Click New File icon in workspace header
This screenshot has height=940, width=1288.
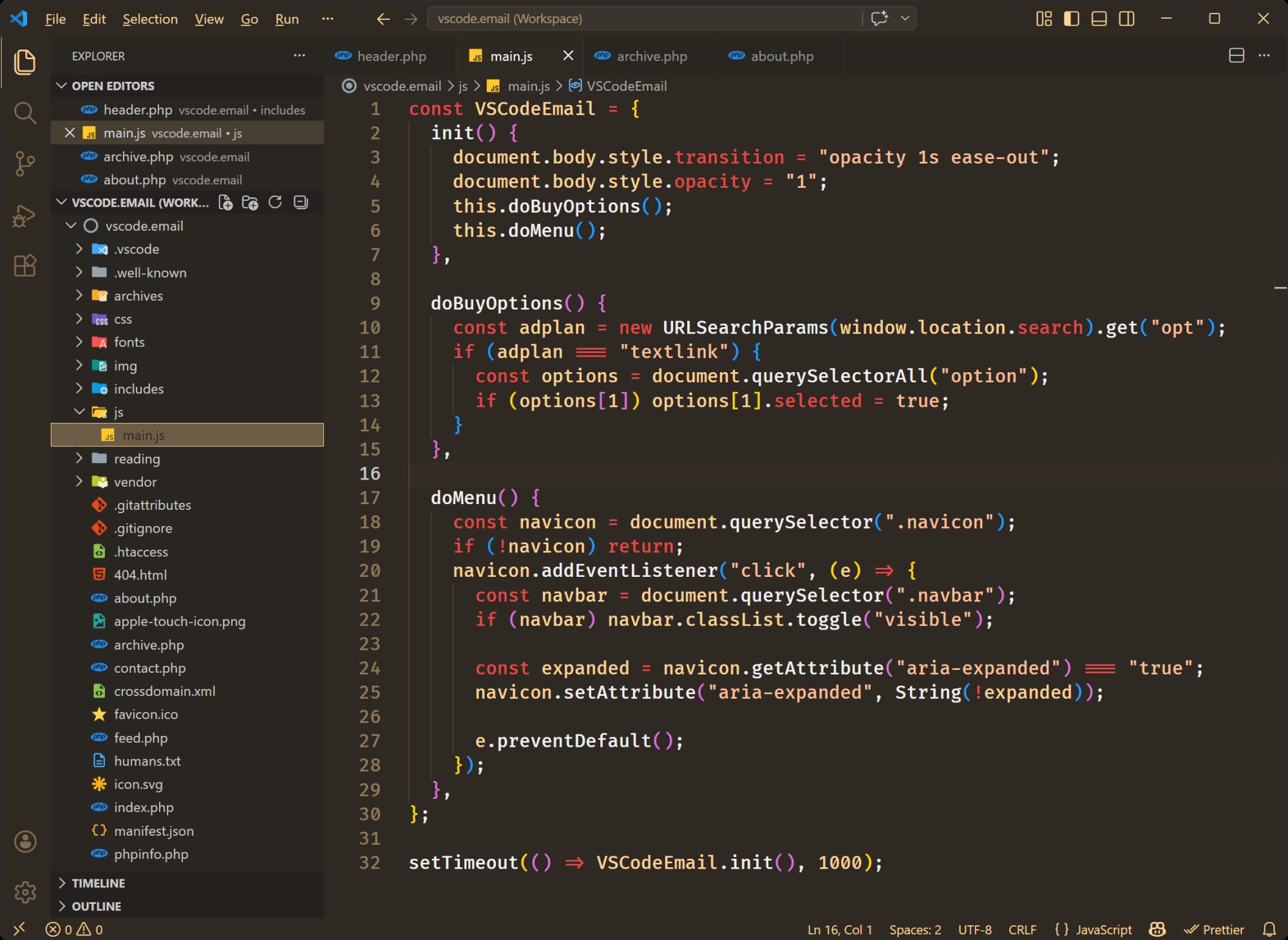point(225,203)
